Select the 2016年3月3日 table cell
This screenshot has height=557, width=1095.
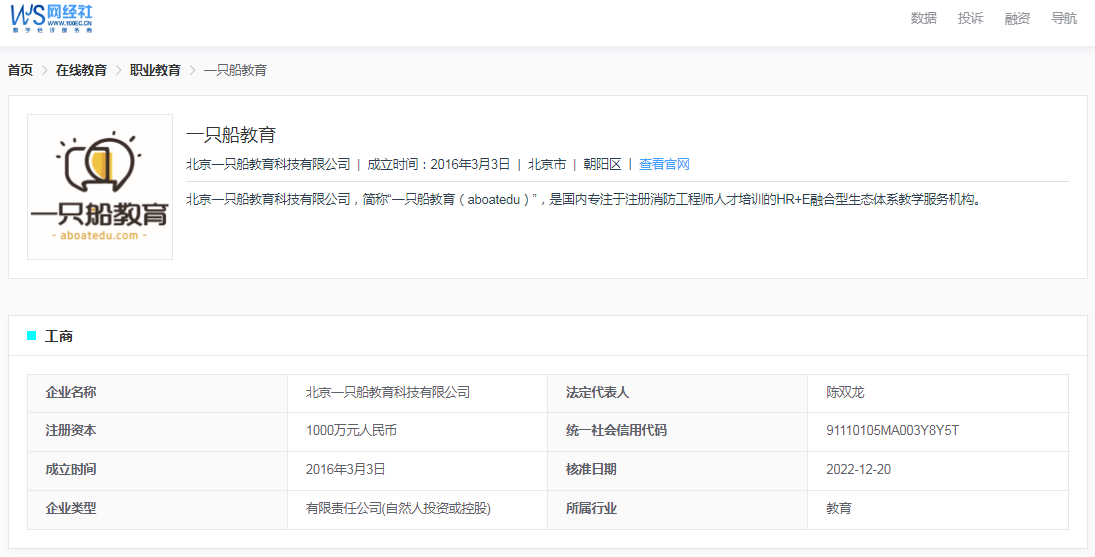point(418,470)
